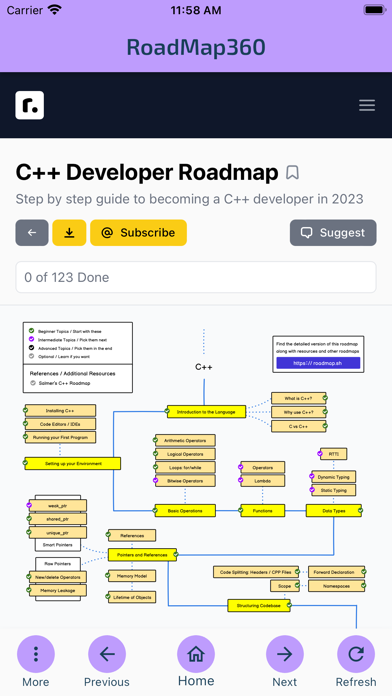
Task: Open the Dynamic Typing topic
Action: pyautogui.click(x=333, y=477)
